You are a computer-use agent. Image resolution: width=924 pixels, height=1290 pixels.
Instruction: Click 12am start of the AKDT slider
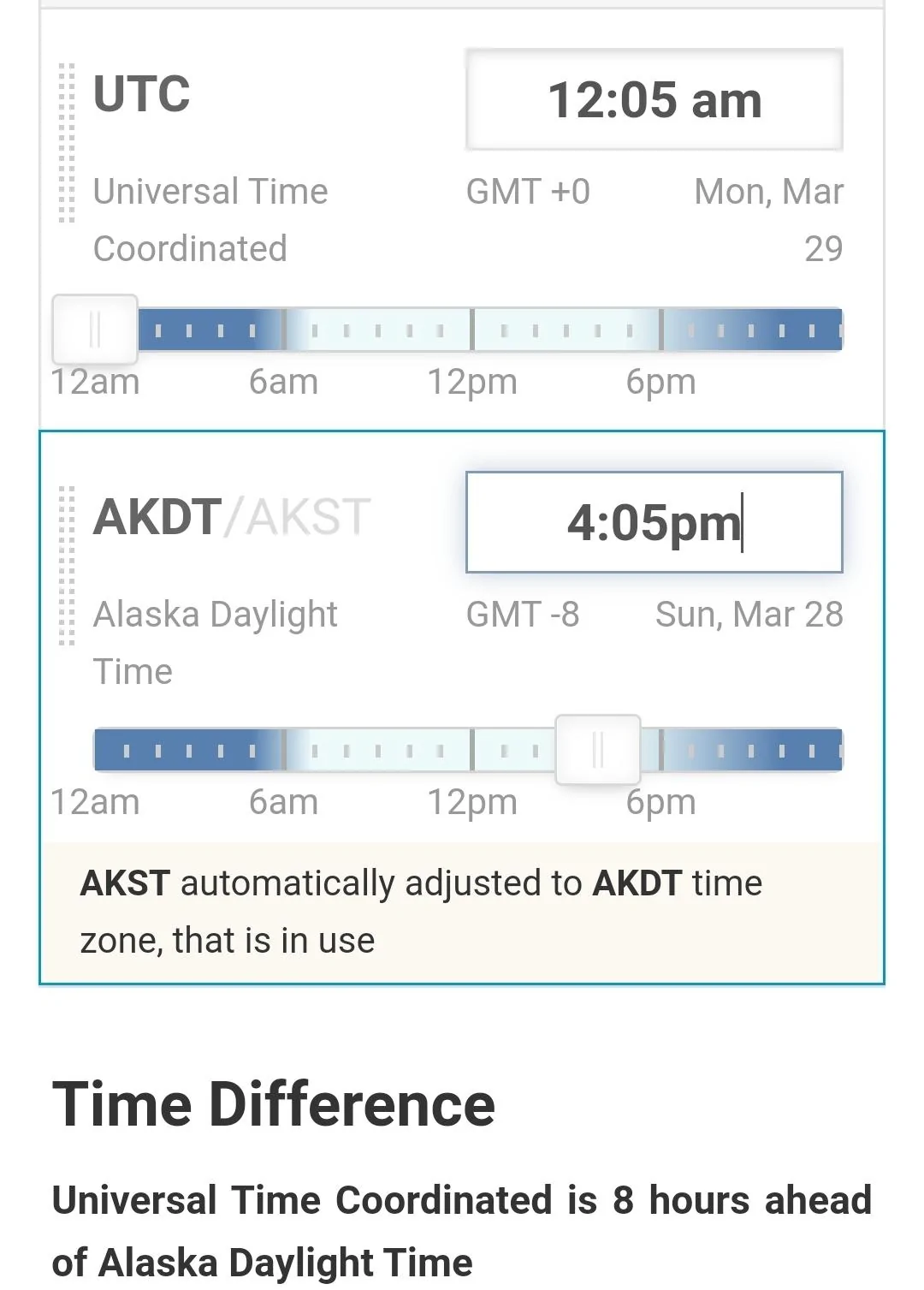click(98, 750)
